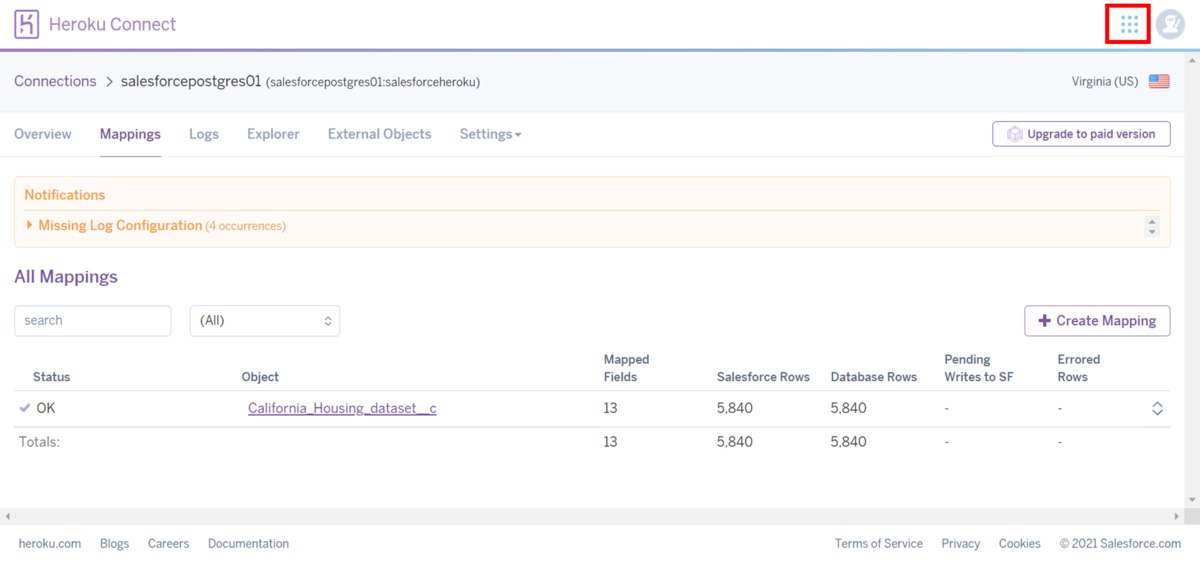Click Upgrade to paid version button
This screenshot has height=562, width=1200.
(x=1081, y=134)
